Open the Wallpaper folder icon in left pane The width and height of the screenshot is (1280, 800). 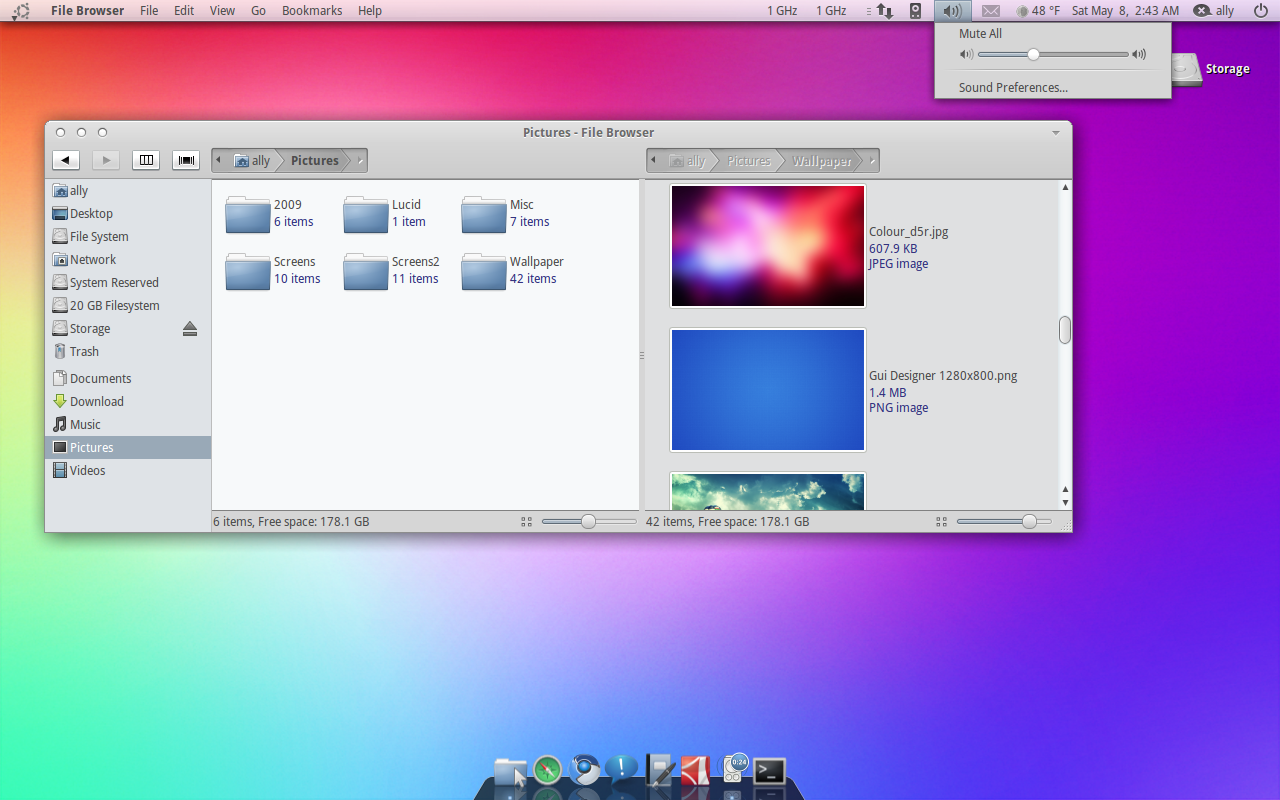point(484,271)
